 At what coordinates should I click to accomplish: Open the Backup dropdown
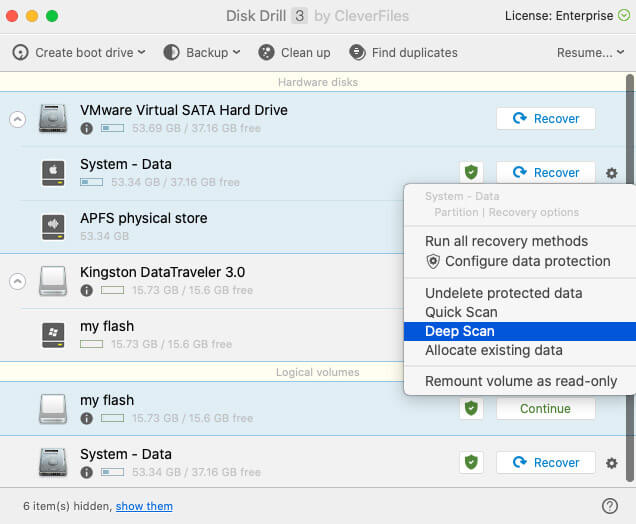tap(202, 53)
